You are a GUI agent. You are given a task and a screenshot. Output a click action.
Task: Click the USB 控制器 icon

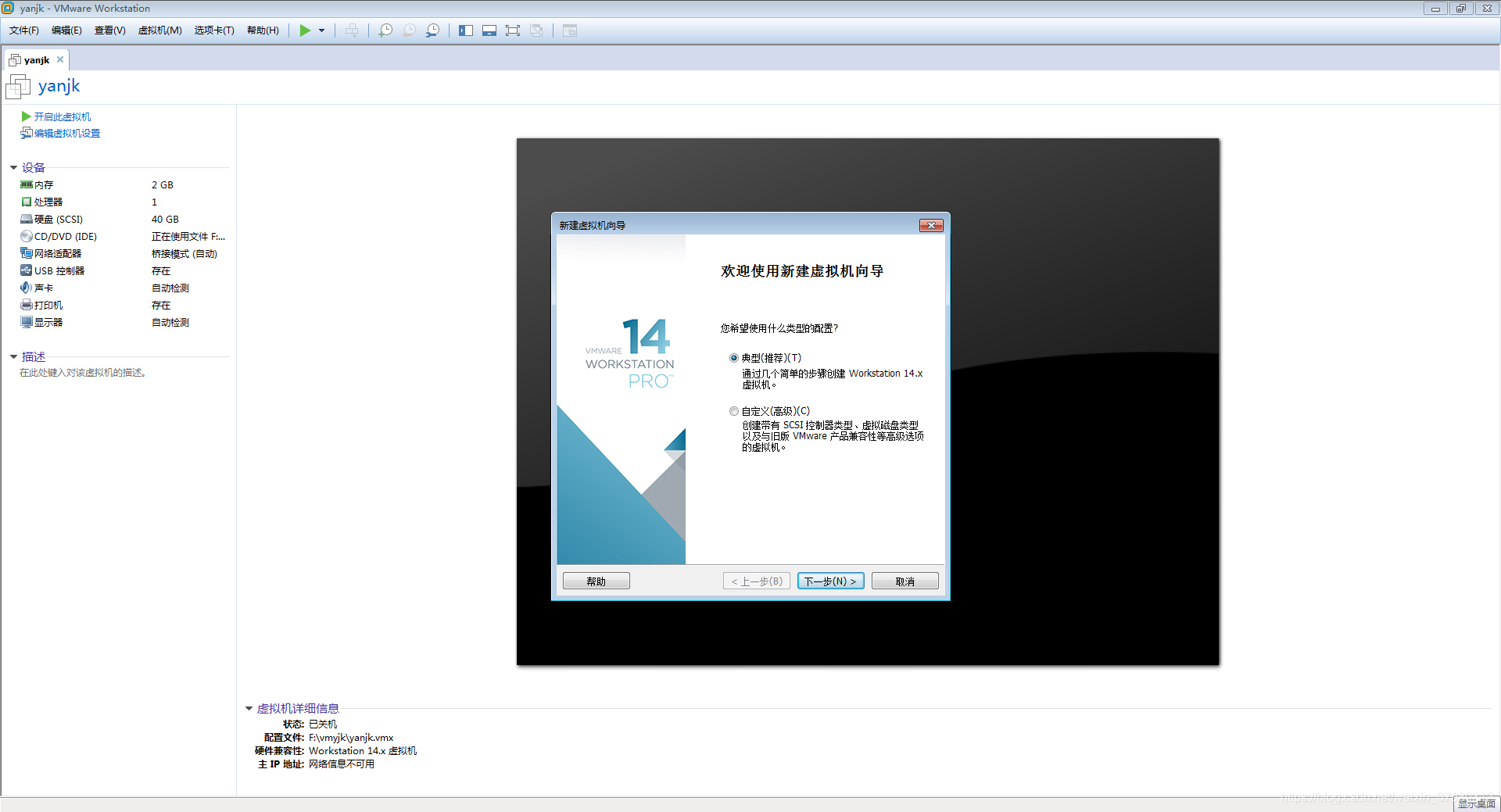pos(27,271)
